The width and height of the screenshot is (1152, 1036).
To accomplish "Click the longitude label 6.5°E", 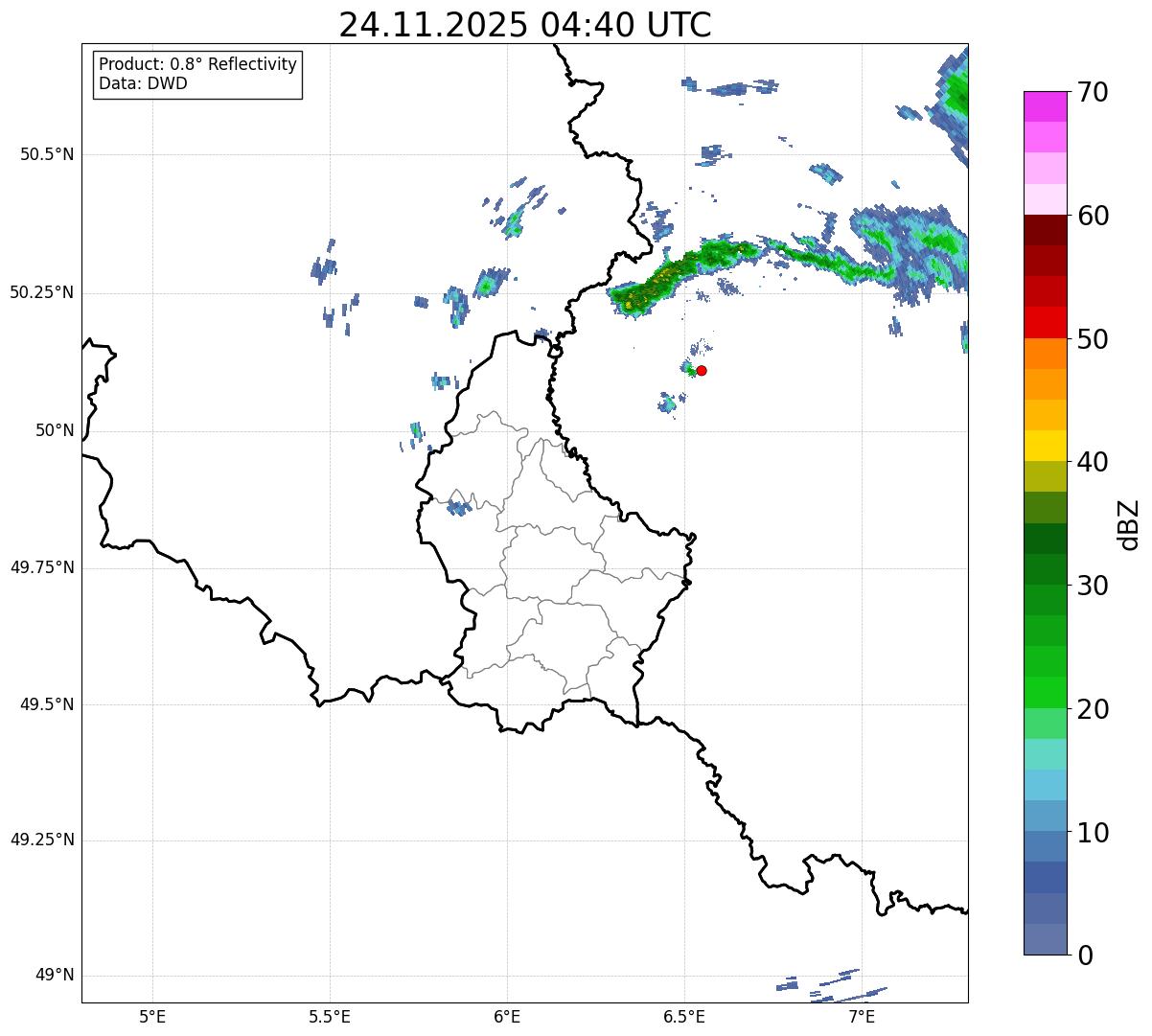I will click(684, 1017).
